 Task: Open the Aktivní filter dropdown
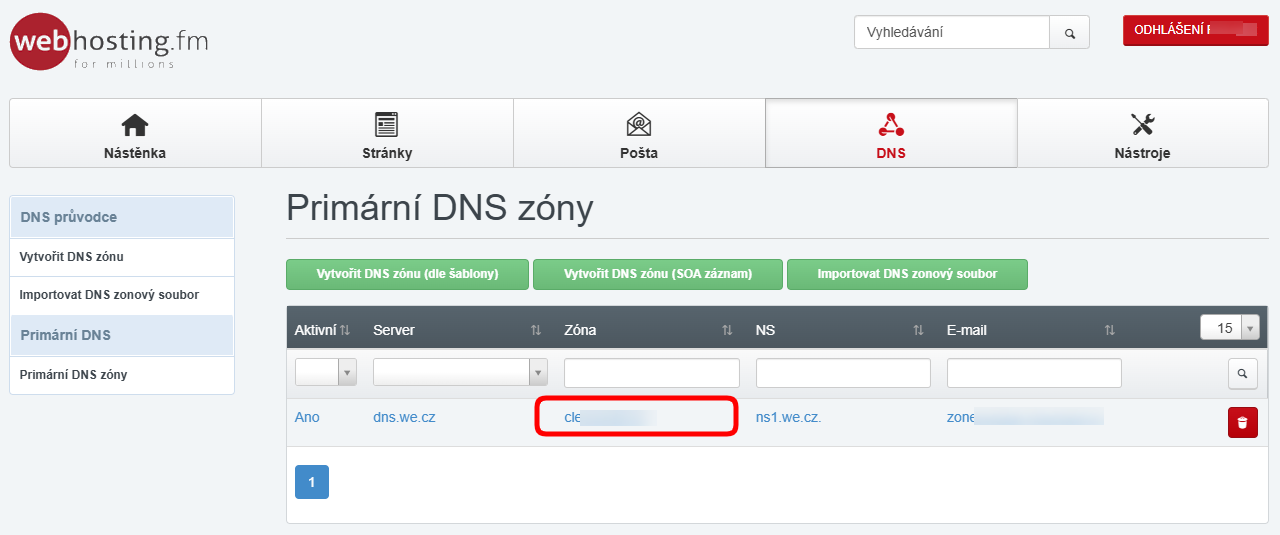[x=325, y=373]
